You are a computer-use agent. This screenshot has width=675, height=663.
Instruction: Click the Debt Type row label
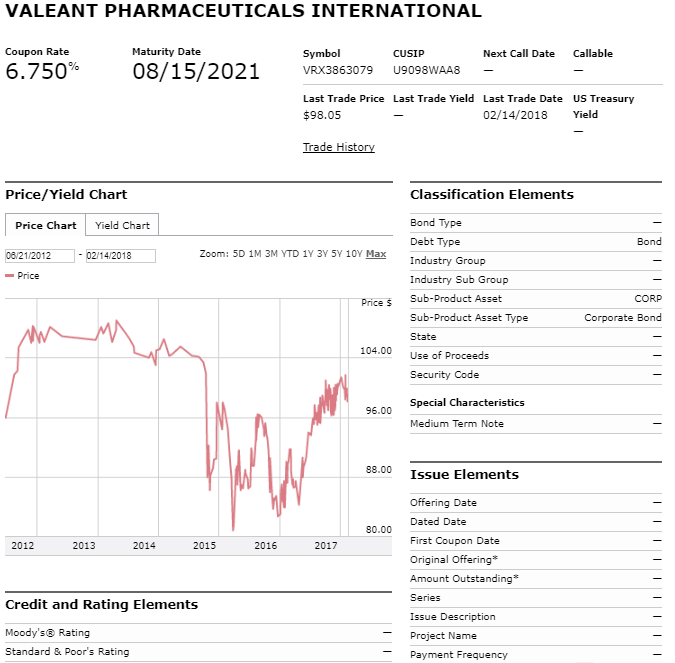tap(435, 242)
